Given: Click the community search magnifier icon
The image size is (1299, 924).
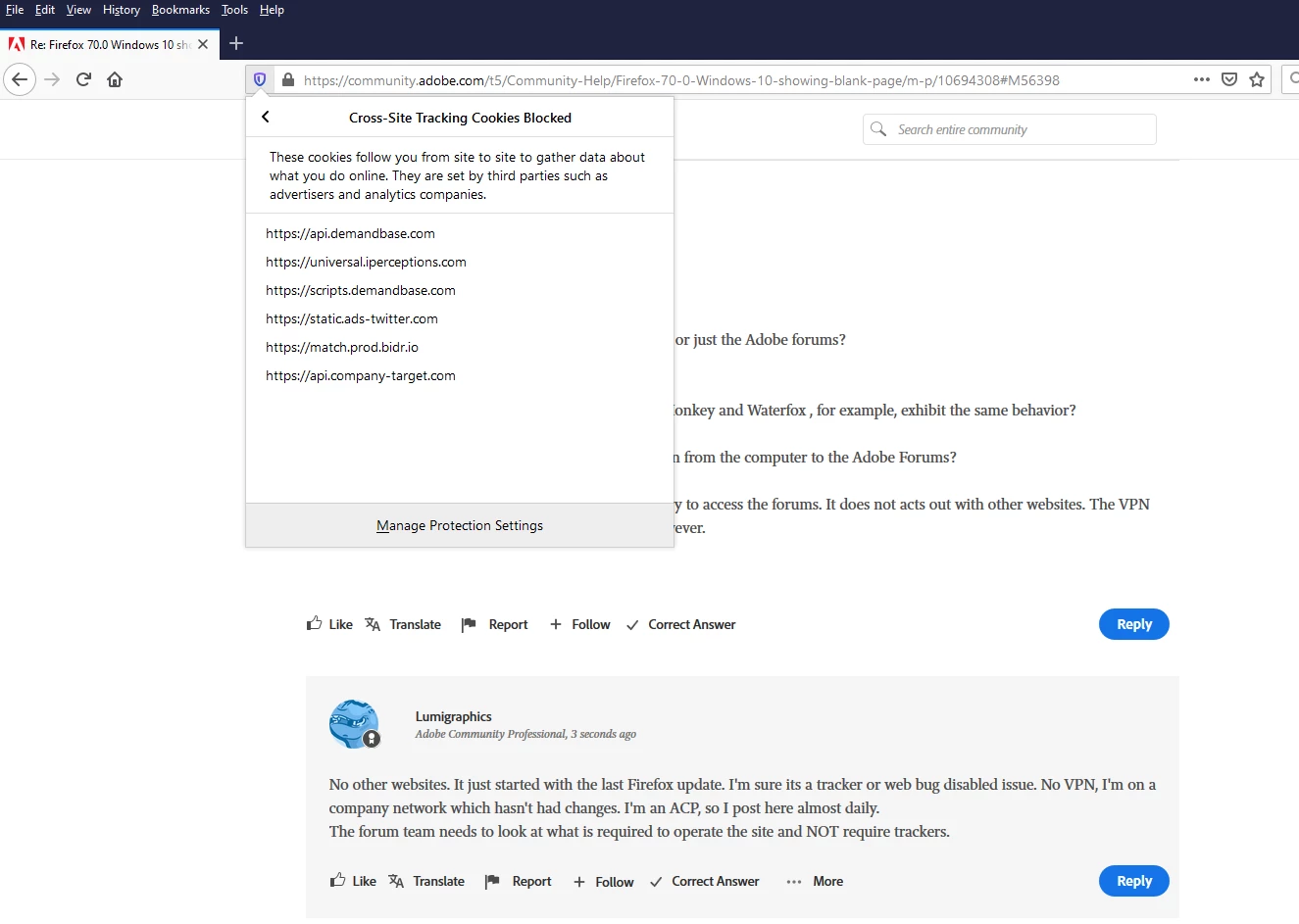Looking at the screenshot, I should pyautogui.click(x=878, y=129).
